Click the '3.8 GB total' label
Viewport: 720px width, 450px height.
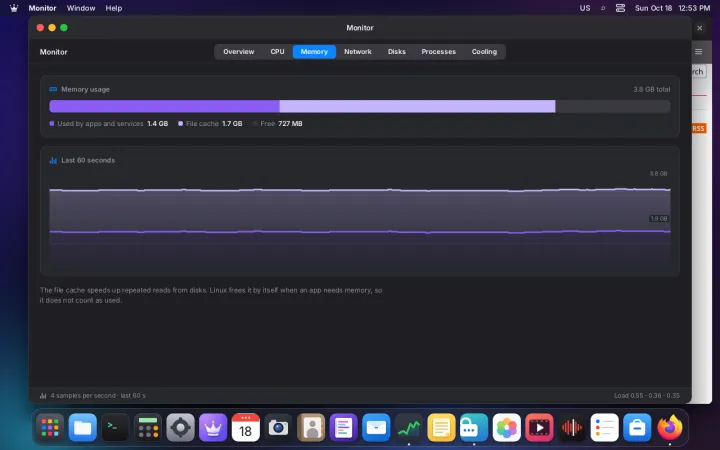click(x=652, y=90)
